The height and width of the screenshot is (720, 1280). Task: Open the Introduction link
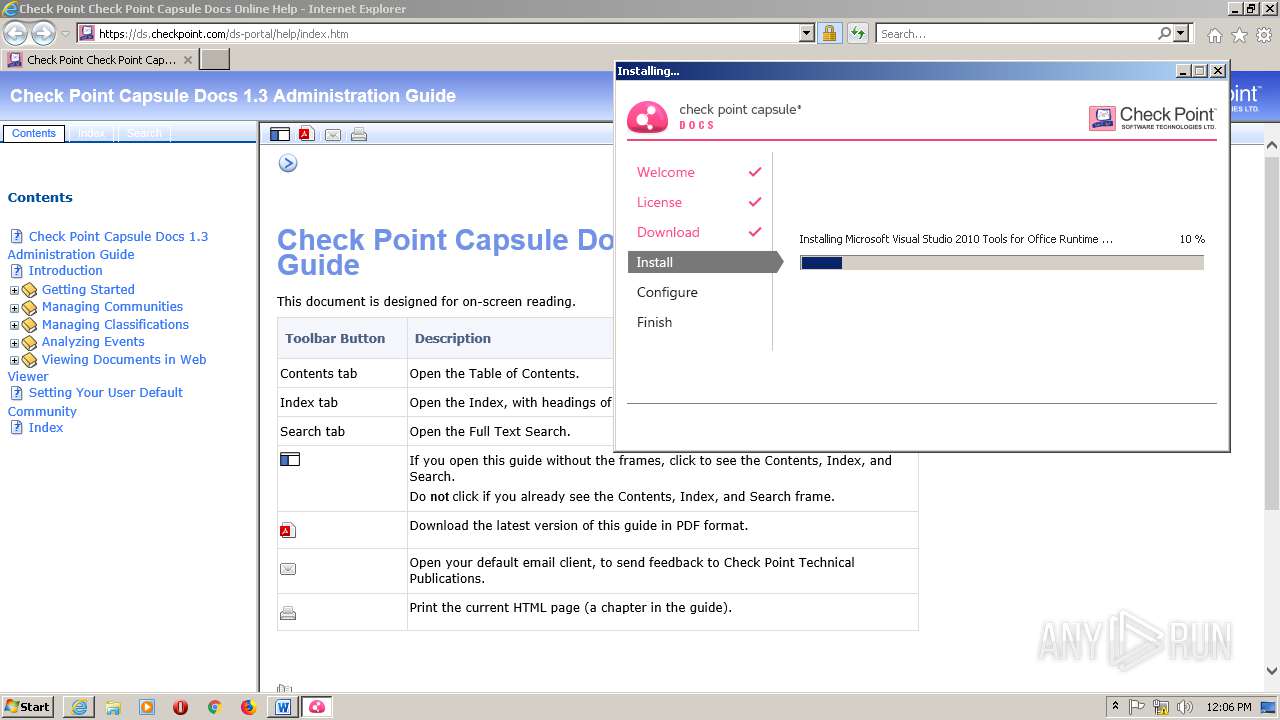tap(65, 271)
